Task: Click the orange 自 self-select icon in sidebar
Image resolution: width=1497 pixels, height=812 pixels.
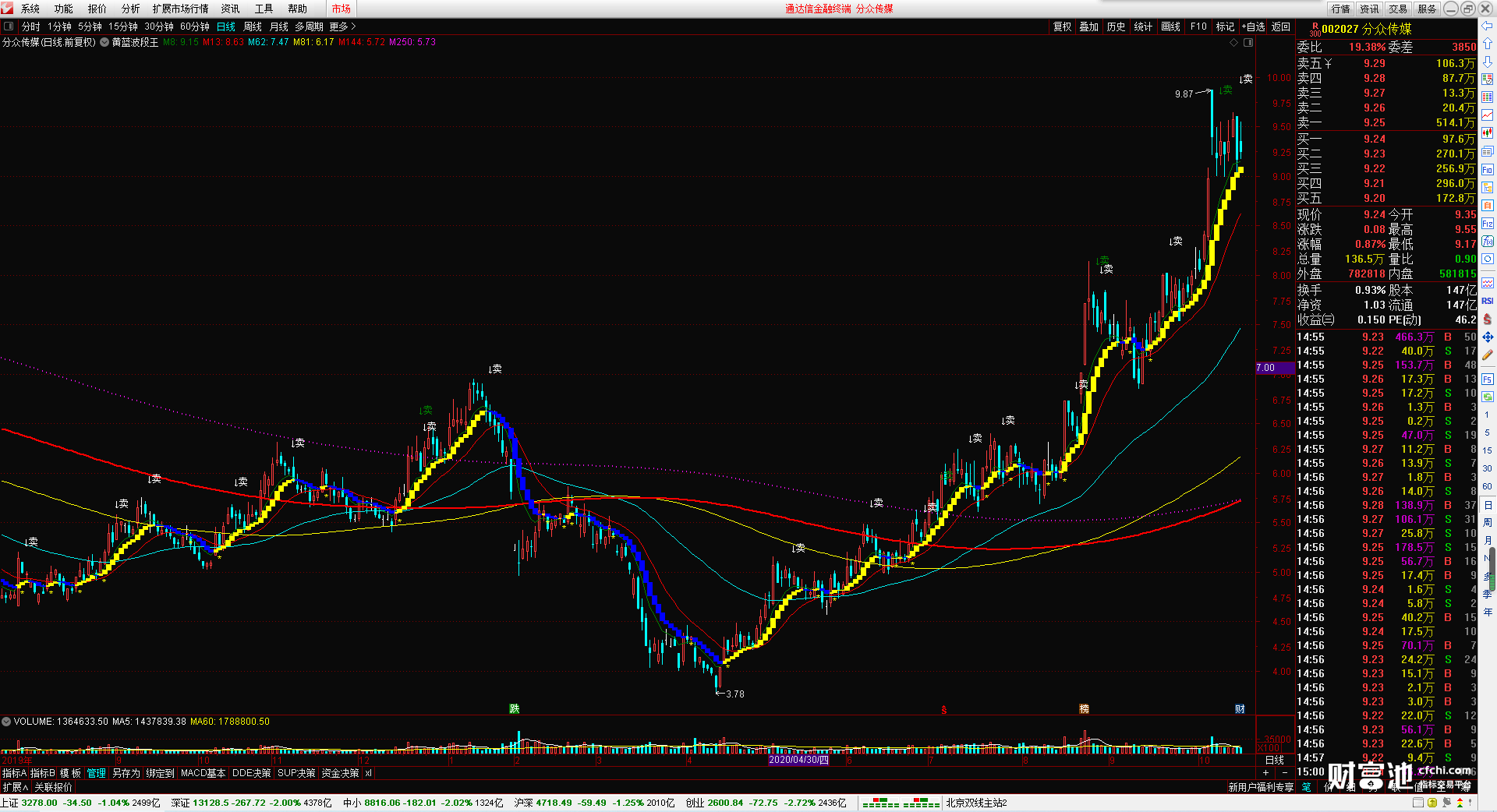Action: tap(1488, 206)
